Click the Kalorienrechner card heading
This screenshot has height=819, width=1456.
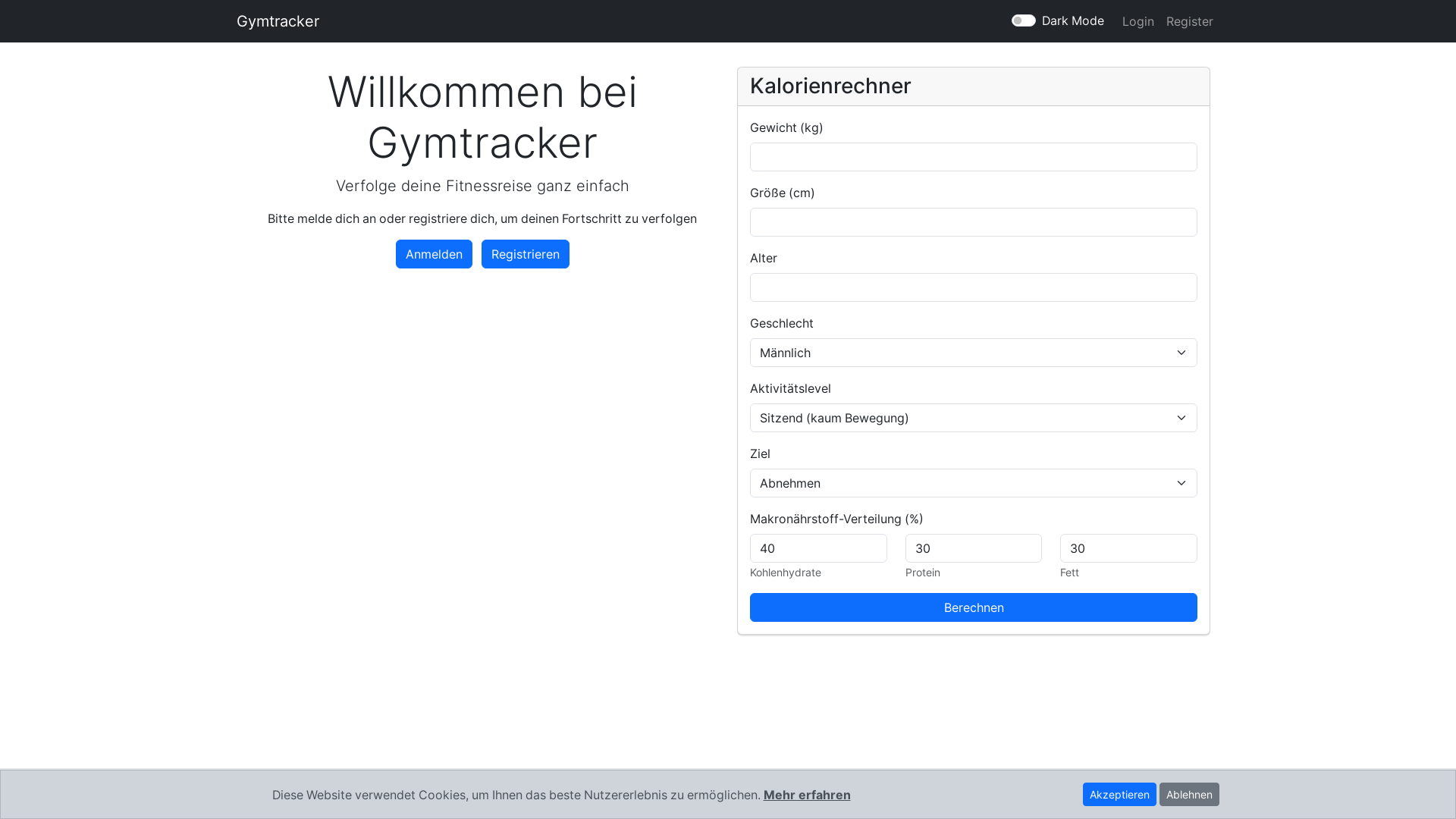pyautogui.click(x=830, y=86)
